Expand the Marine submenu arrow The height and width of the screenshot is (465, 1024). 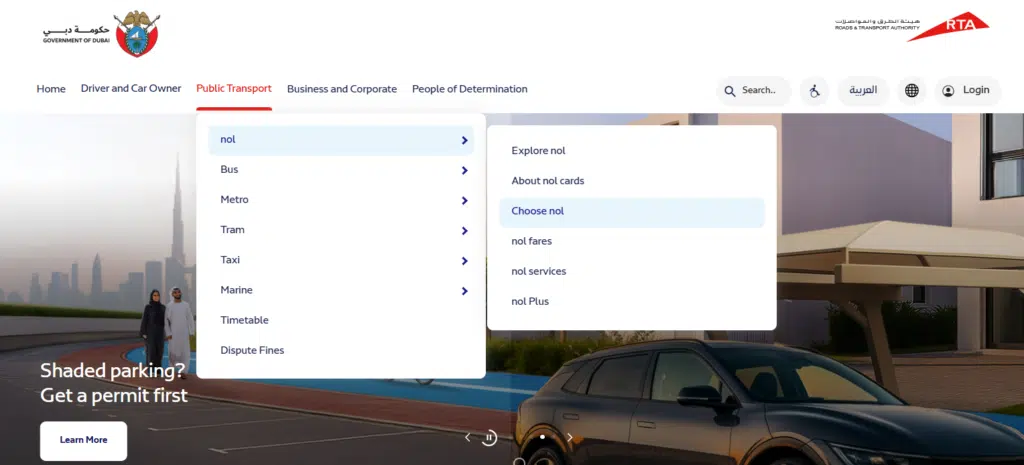pos(464,291)
